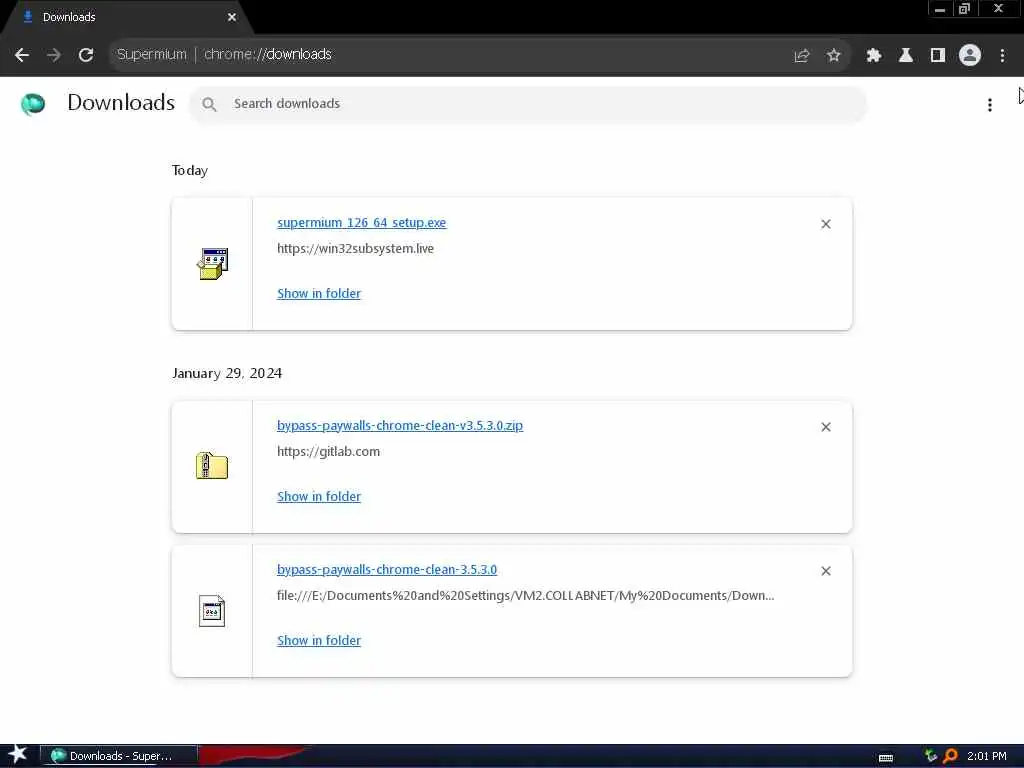Click the orange magnifier tray icon
This screenshot has width=1024, height=768.
[950, 756]
